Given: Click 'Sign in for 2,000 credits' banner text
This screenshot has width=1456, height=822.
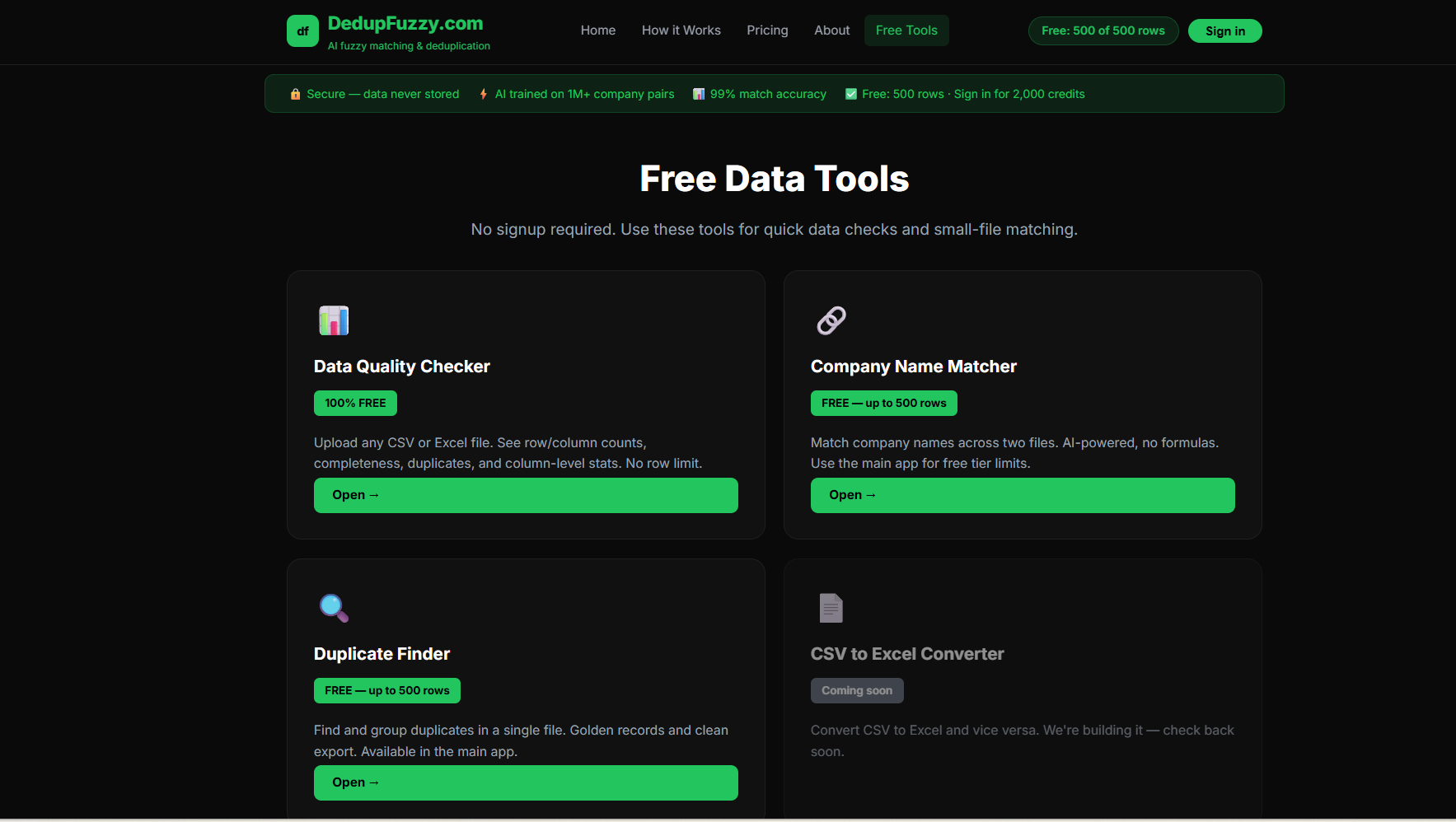Looking at the screenshot, I should tap(1019, 94).
